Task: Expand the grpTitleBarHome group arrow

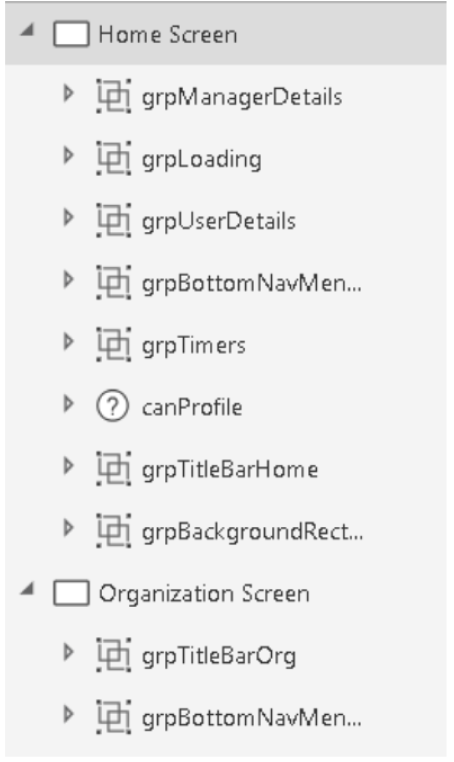Action: pos(69,466)
